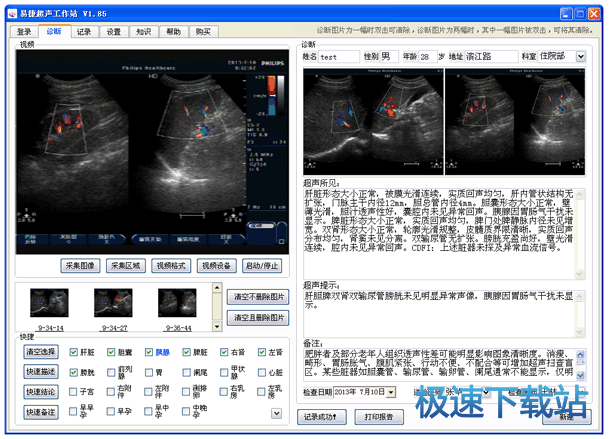This screenshot has height=439, width=609.
Task: Click 超声所见 scroll down arrow
Action: coord(580,274)
